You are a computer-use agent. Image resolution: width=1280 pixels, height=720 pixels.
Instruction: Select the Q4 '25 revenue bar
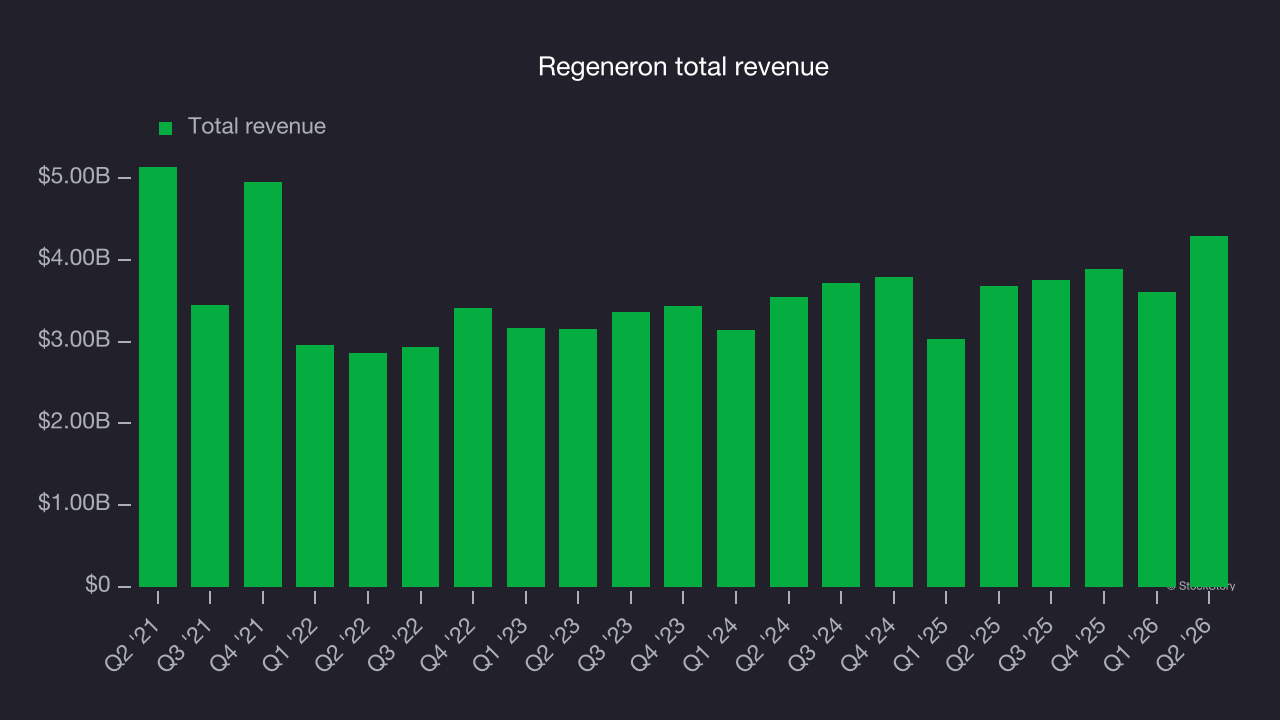(1104, 428)
